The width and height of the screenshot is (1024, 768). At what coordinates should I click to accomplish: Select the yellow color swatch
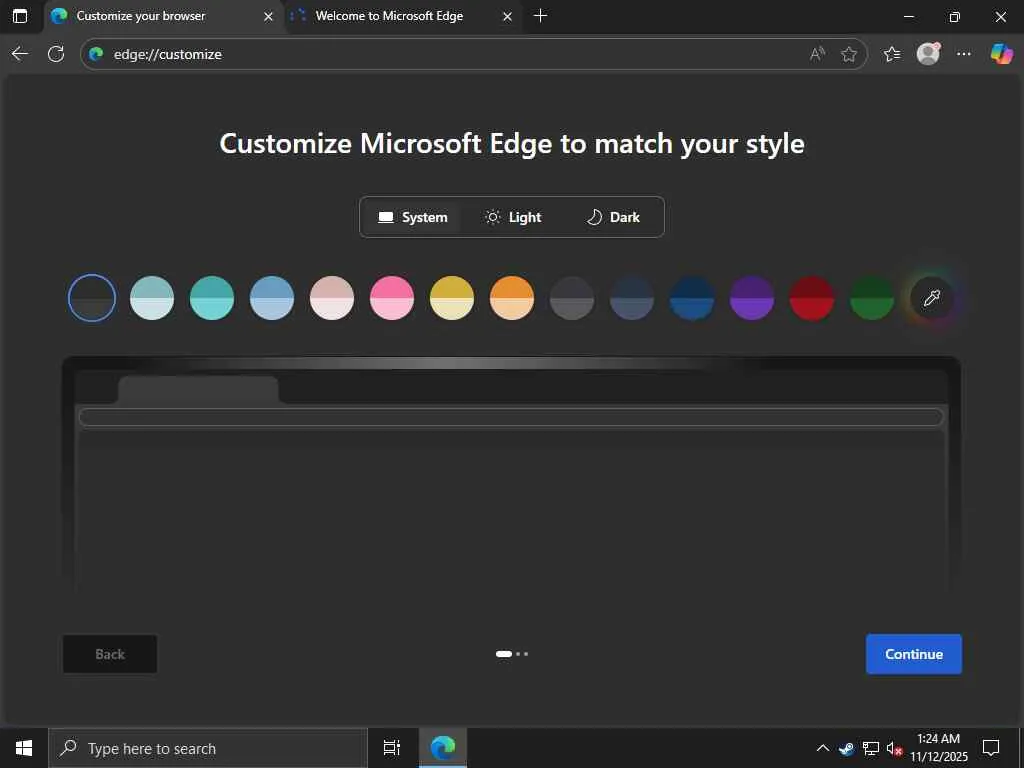click(452, 298)
